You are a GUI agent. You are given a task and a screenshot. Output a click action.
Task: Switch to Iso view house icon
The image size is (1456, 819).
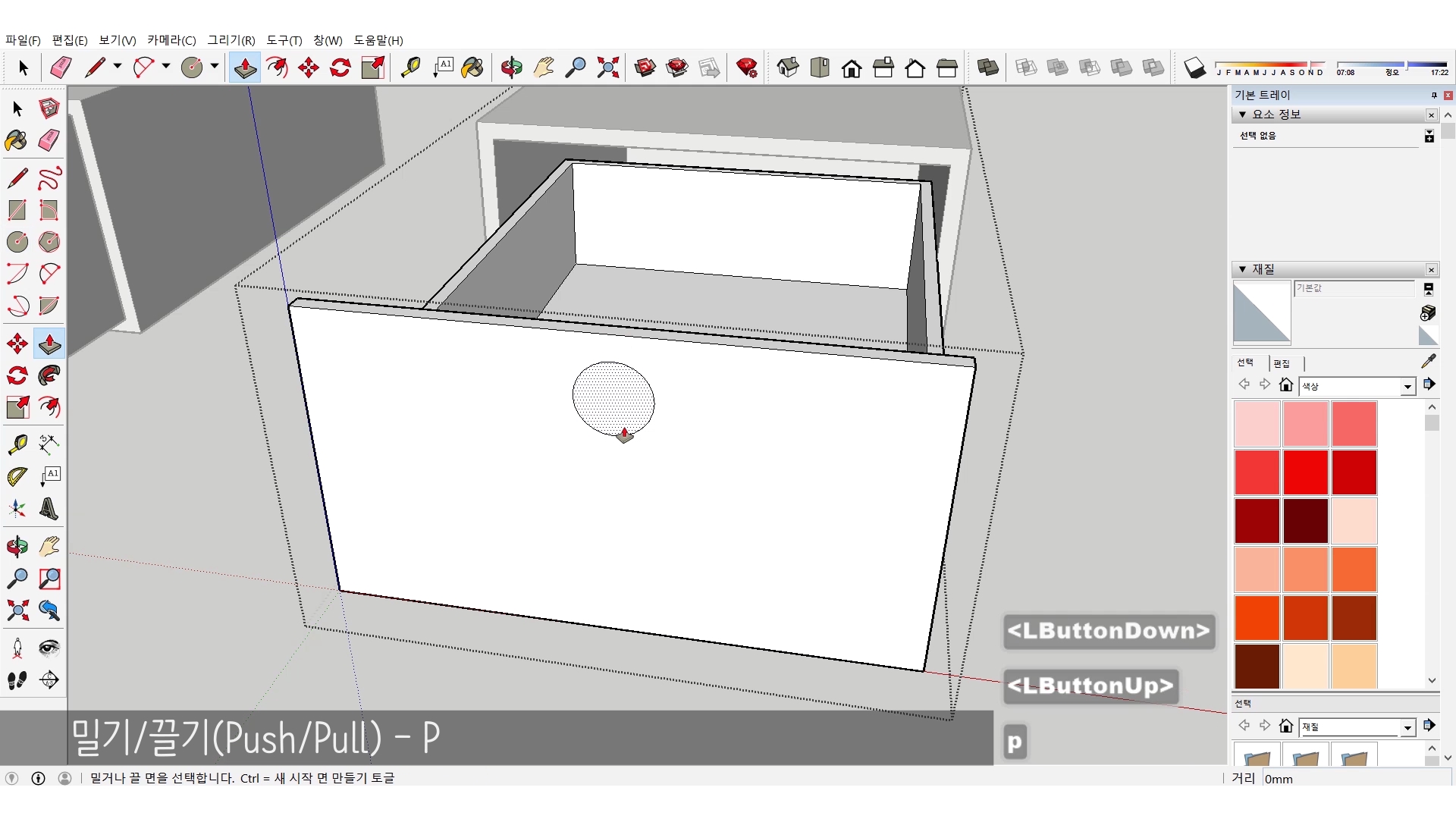(788, 68)
